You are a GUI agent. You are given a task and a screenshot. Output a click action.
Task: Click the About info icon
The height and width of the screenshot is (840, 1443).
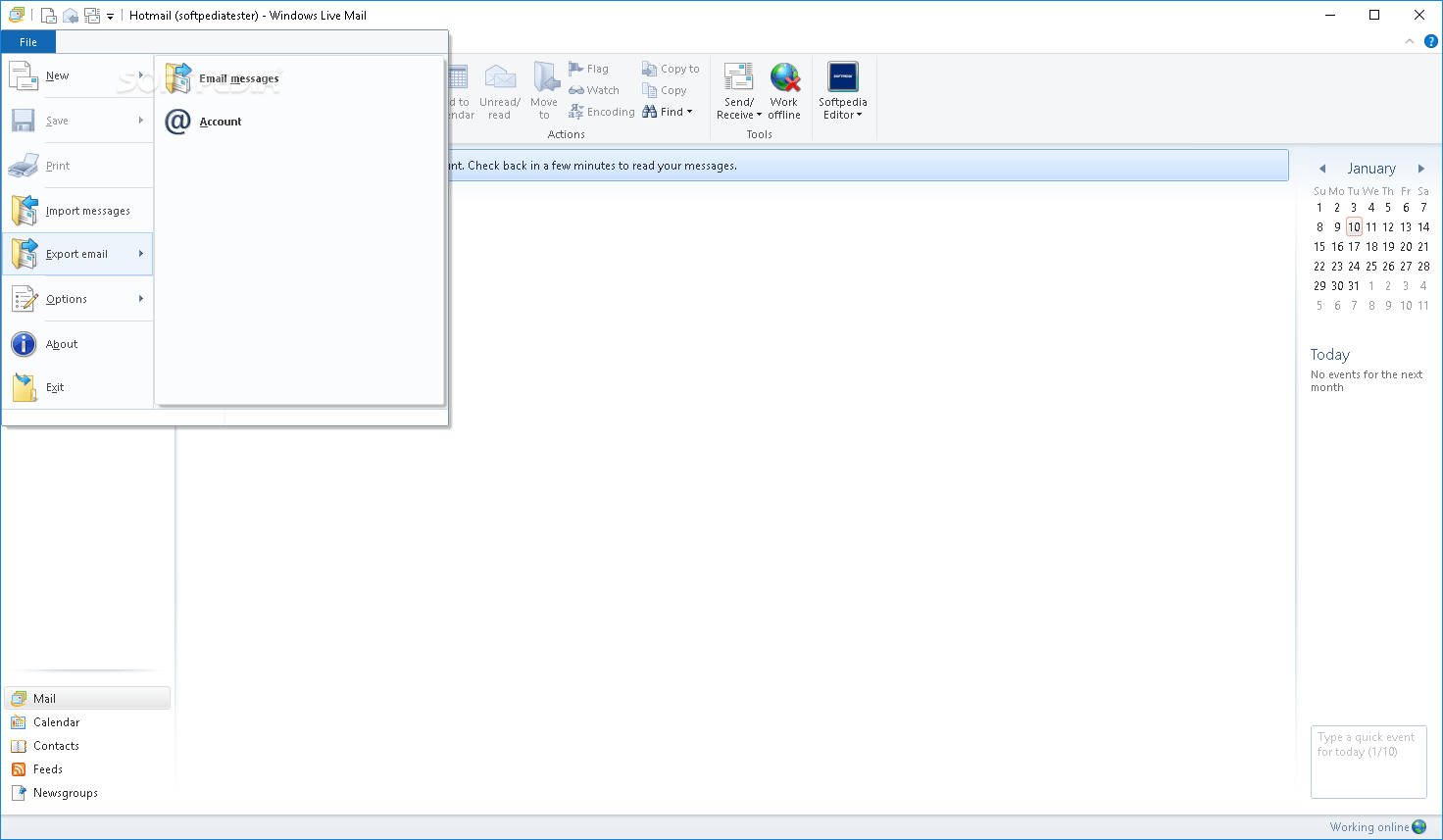(24, 344)
